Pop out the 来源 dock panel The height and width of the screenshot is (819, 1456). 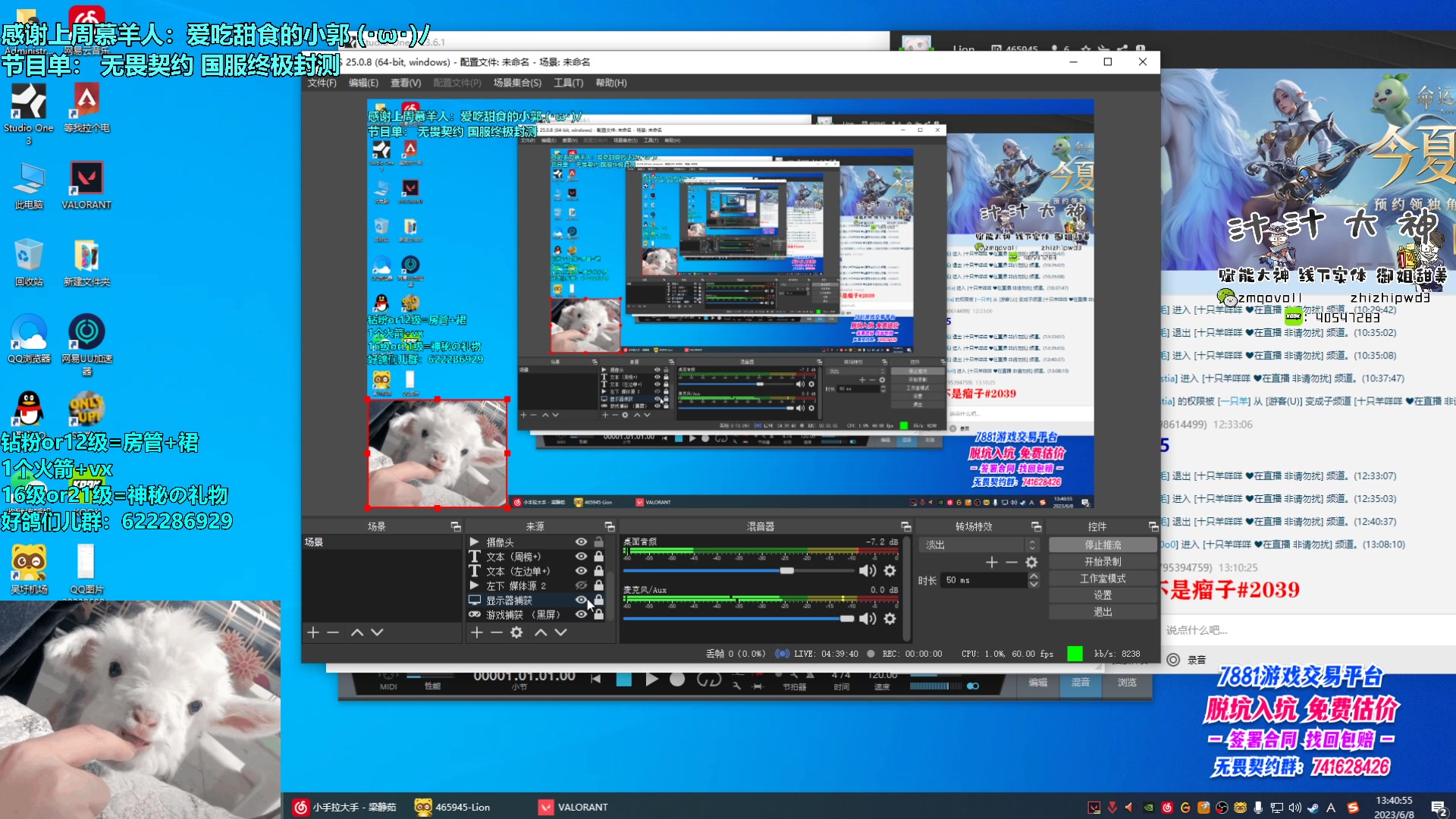(610, 526)
